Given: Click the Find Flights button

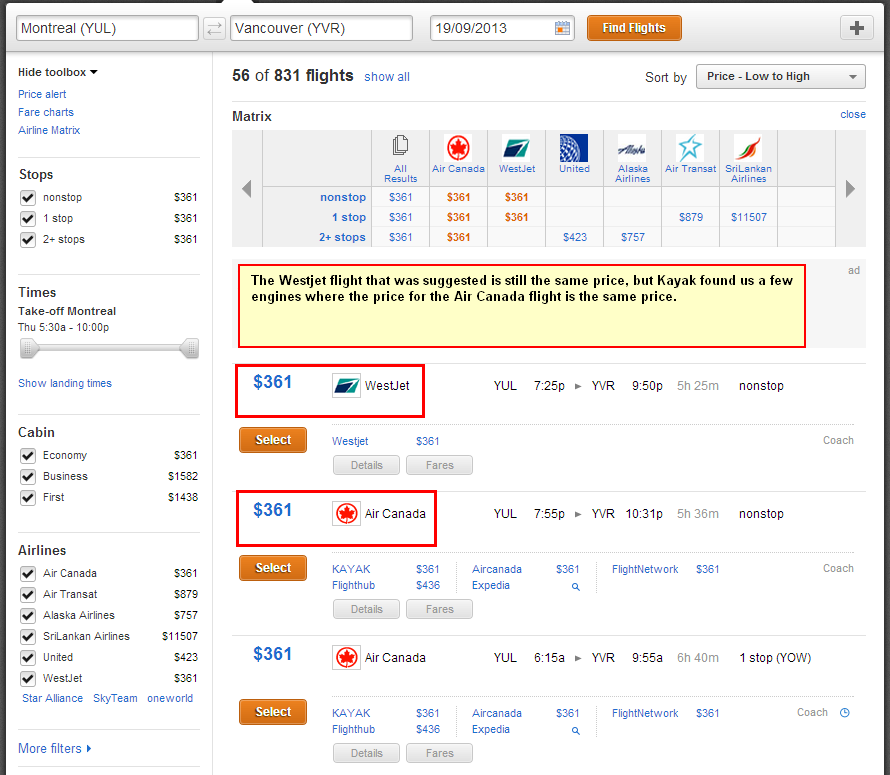Looking at the screenshot, I should 634,28.
